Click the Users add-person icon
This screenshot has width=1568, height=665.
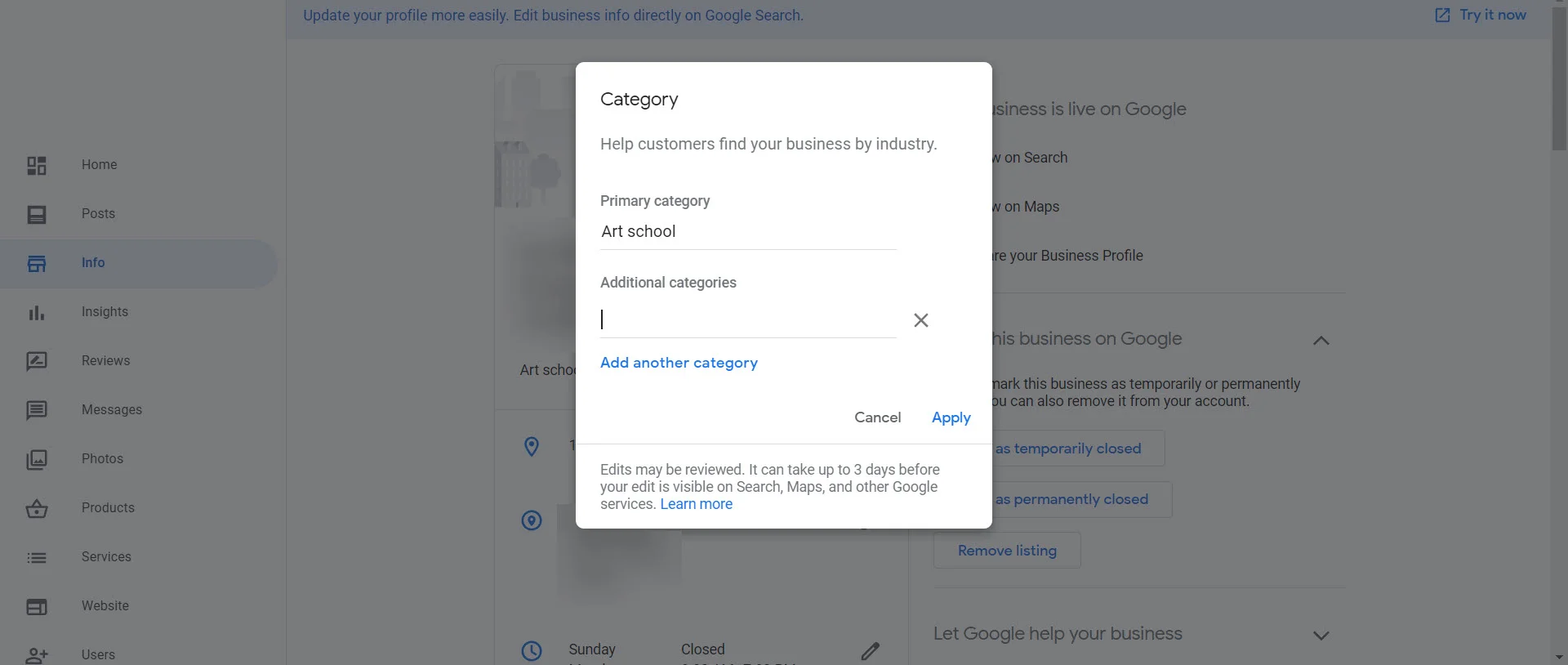click(37, 655)
